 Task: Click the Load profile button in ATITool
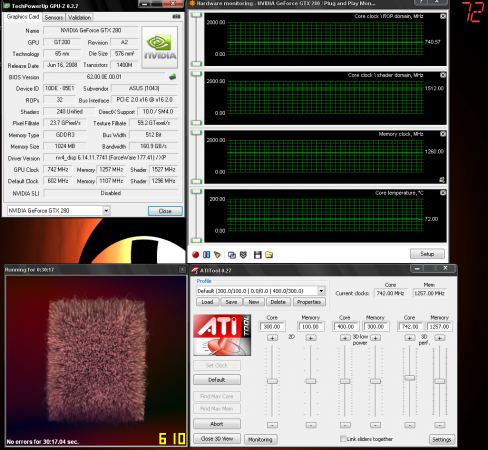pos(207,302)
